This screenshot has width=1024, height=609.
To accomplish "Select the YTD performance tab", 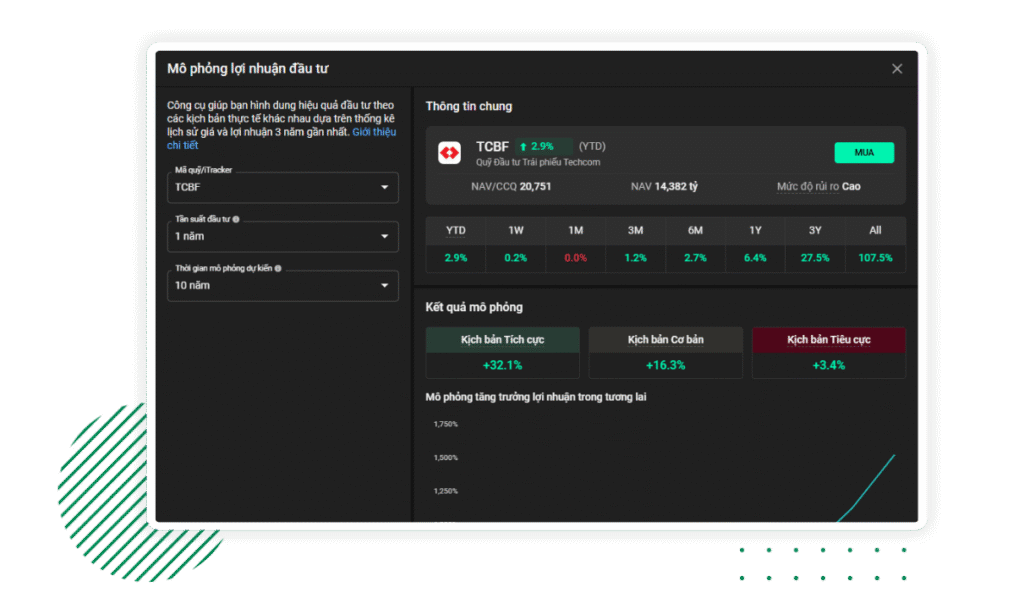I will pyautogui.click(x=455, y=230).
